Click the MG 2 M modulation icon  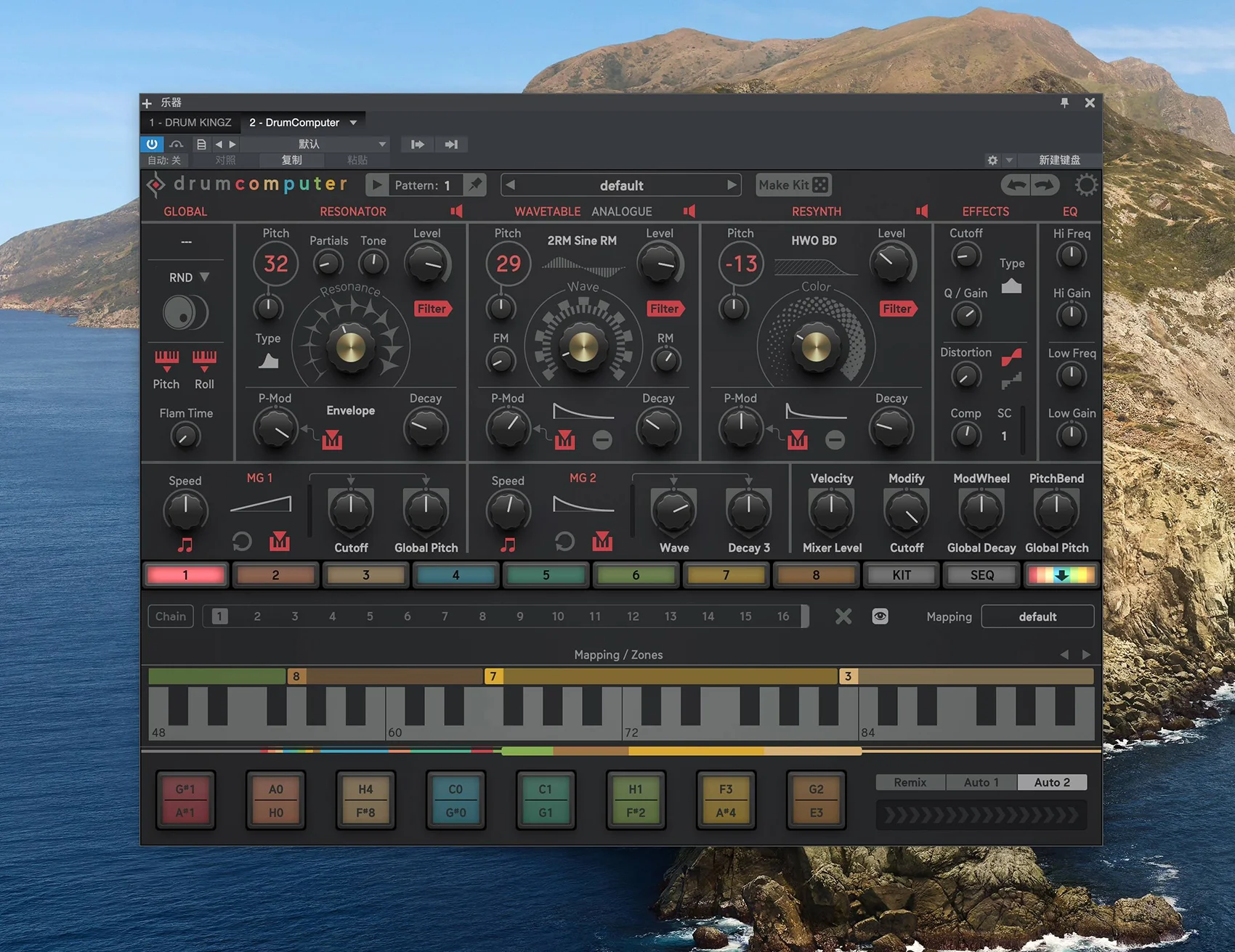[602, 541]
